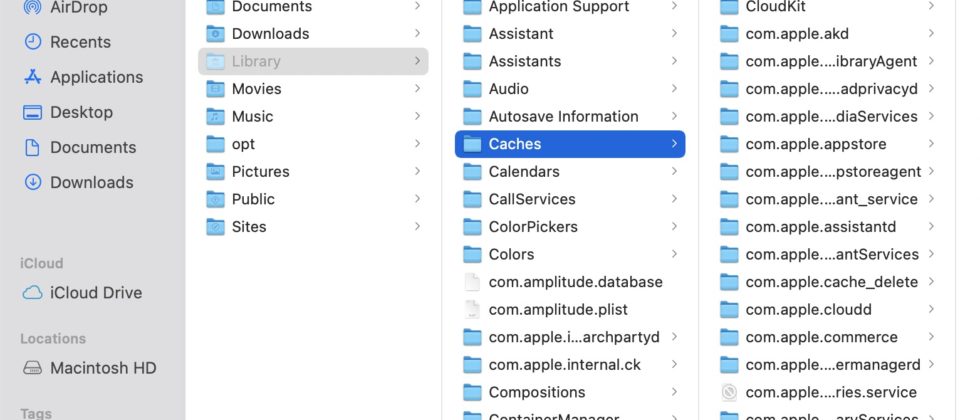
Task: Open the Autosave Information folder
Action: [563, 116]
